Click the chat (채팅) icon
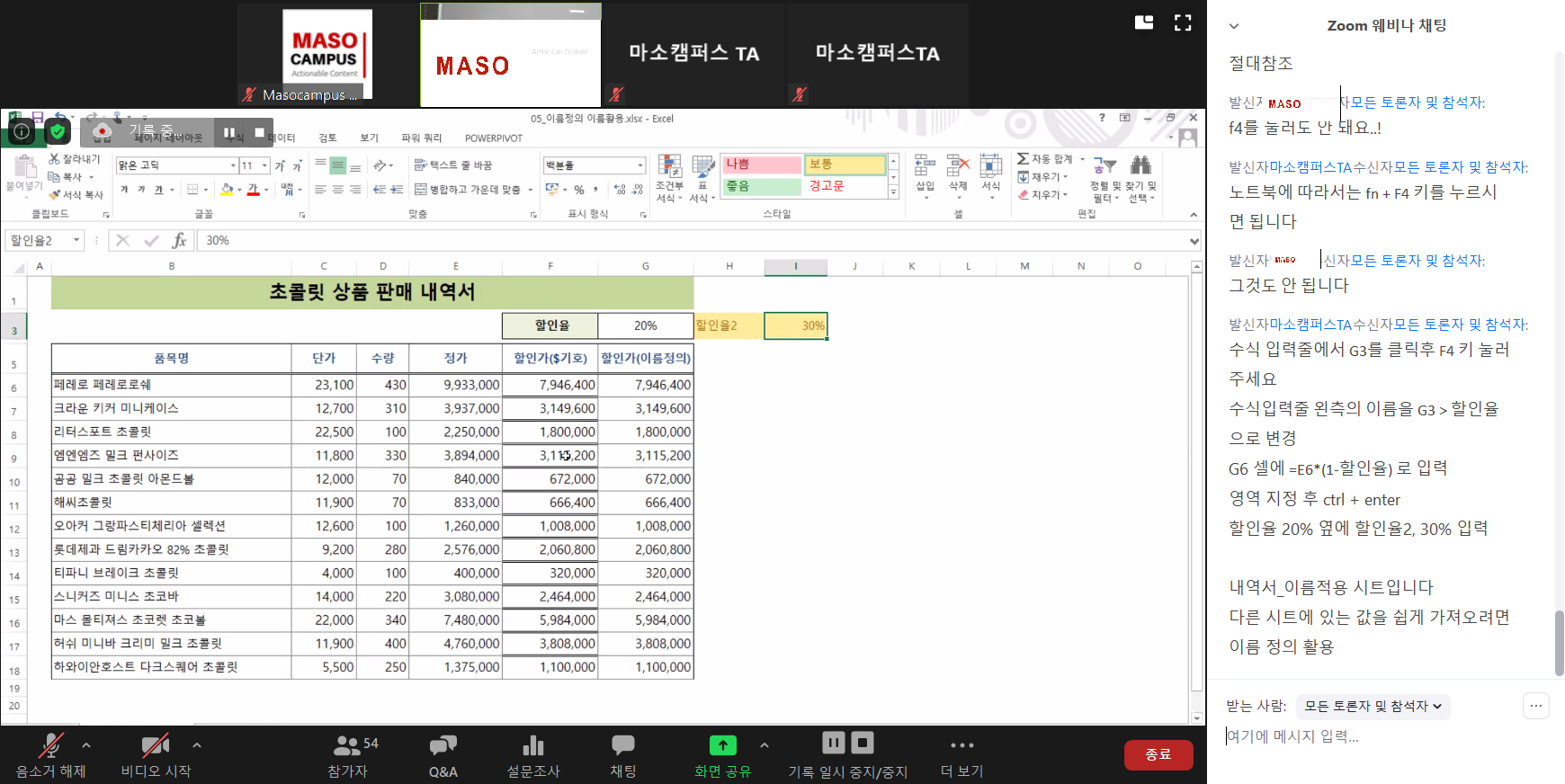The height and width of the screenshot is (784, 1565). [x=622, y=746]
